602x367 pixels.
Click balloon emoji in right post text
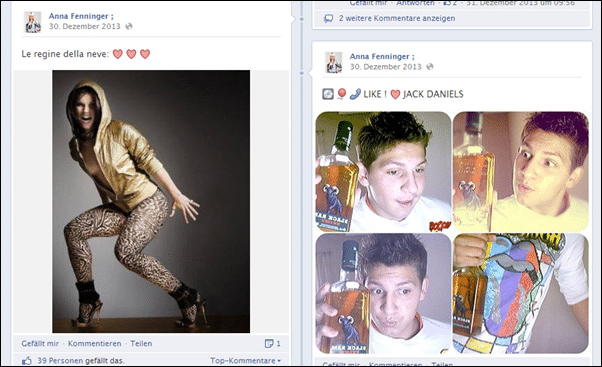pos(341,94)
